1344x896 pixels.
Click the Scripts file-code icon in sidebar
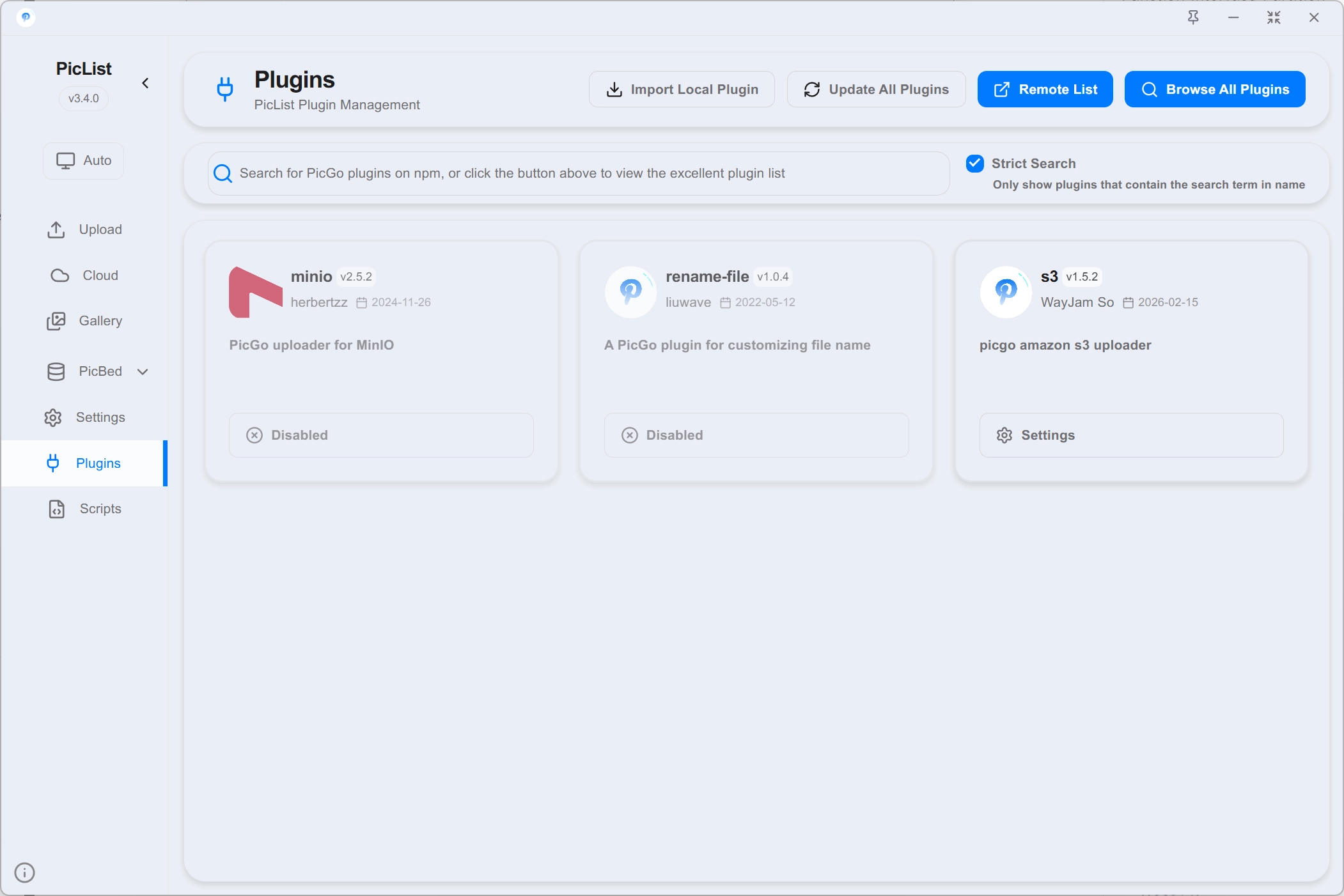[x=57, y=509]
